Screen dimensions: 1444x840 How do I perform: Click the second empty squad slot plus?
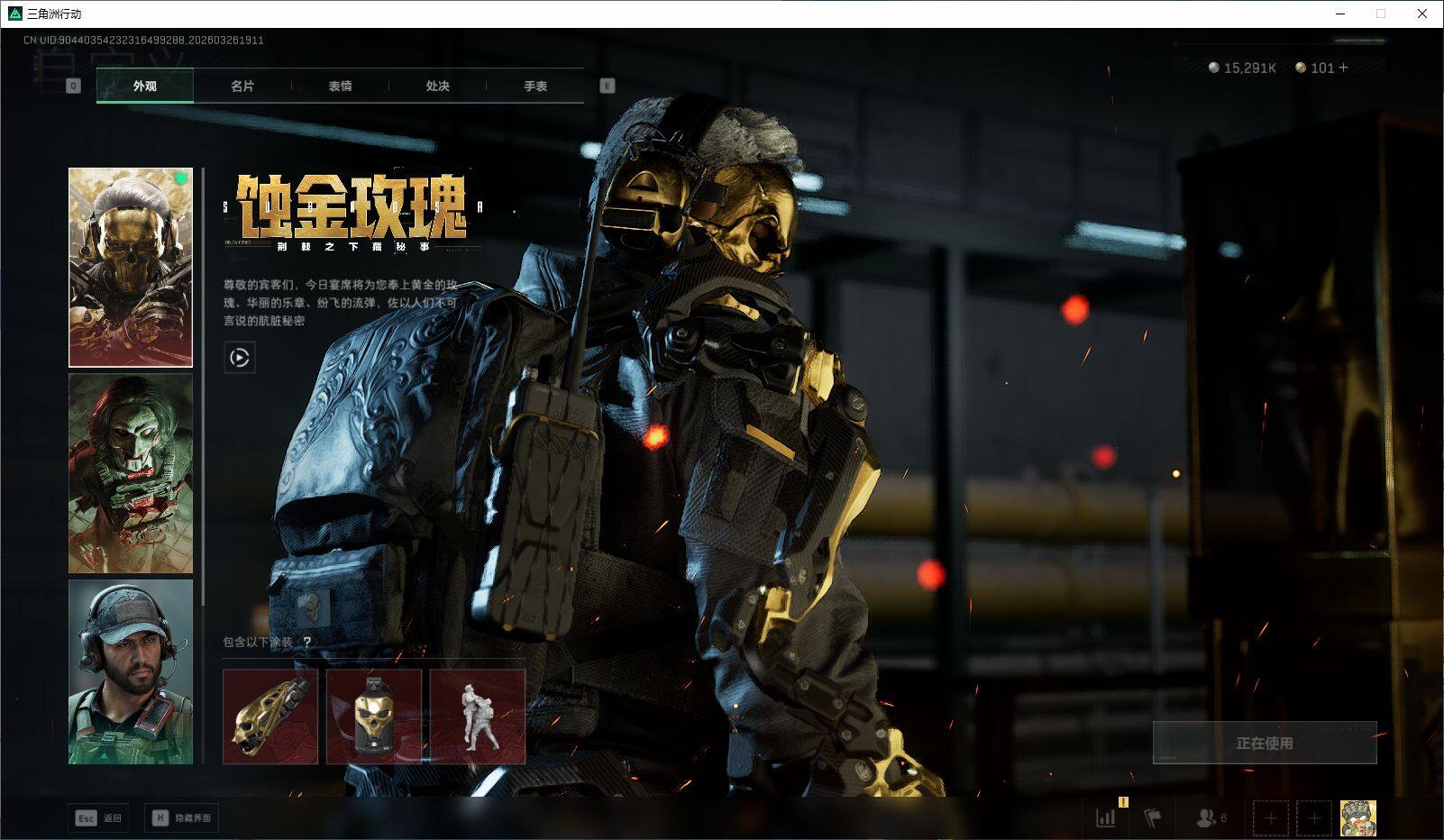tap(1314, 818)
